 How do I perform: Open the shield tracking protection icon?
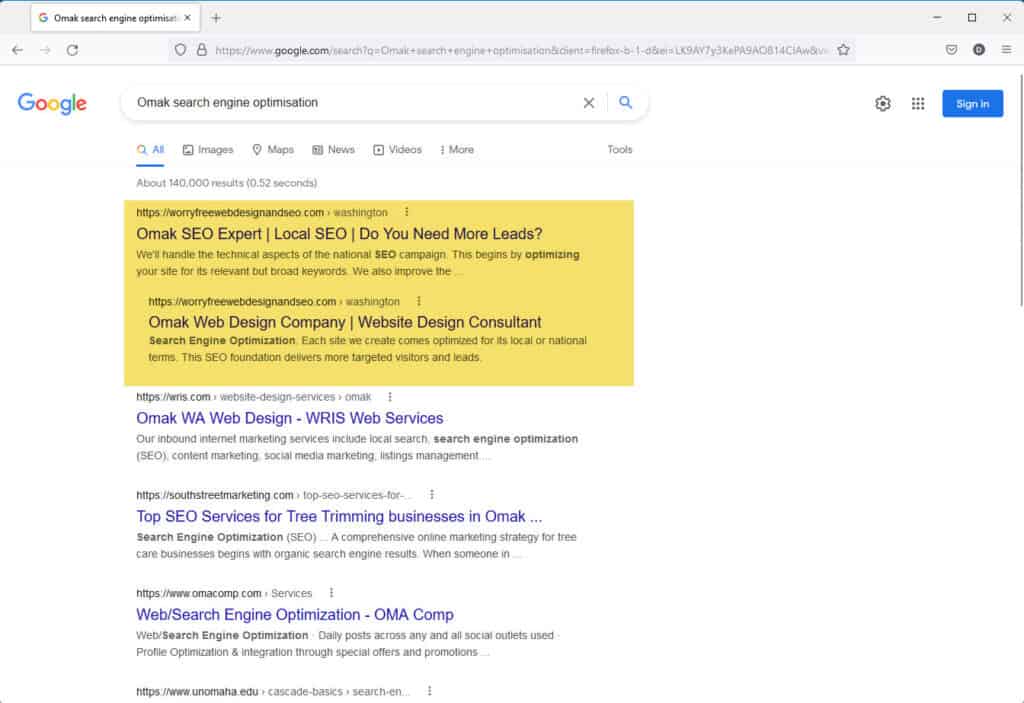point(180,50)
